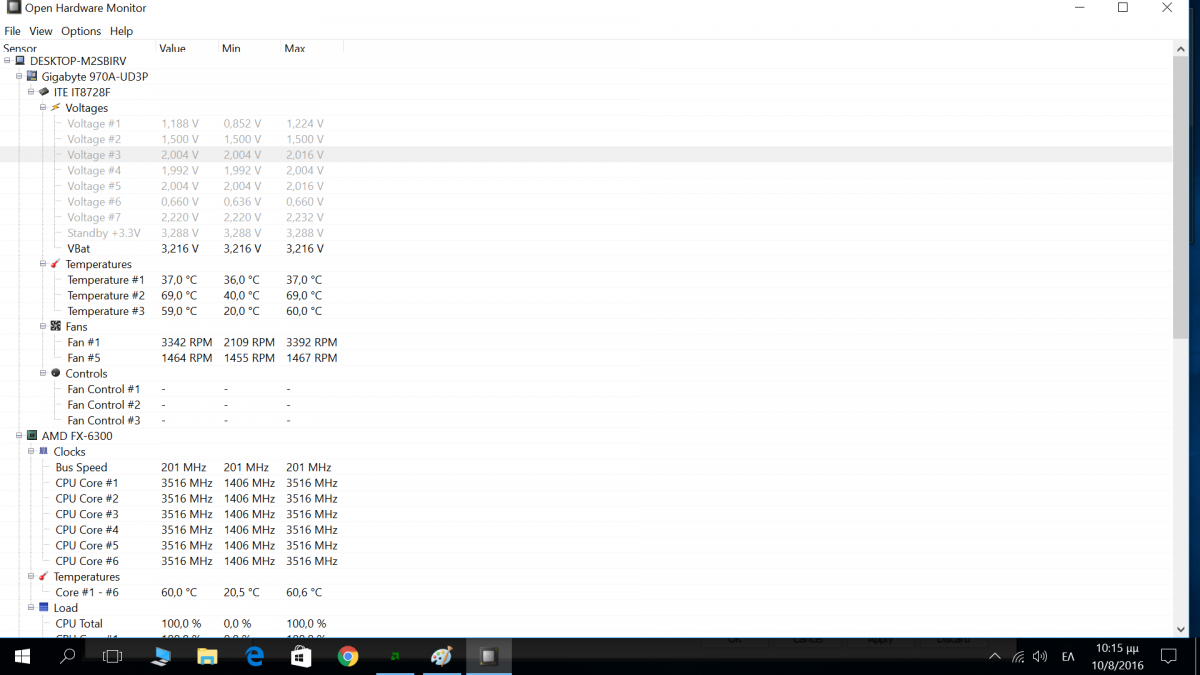Viewport: 1200px width, 675px height.
Task: Click the Max column header
Action: tap(312, 48)
